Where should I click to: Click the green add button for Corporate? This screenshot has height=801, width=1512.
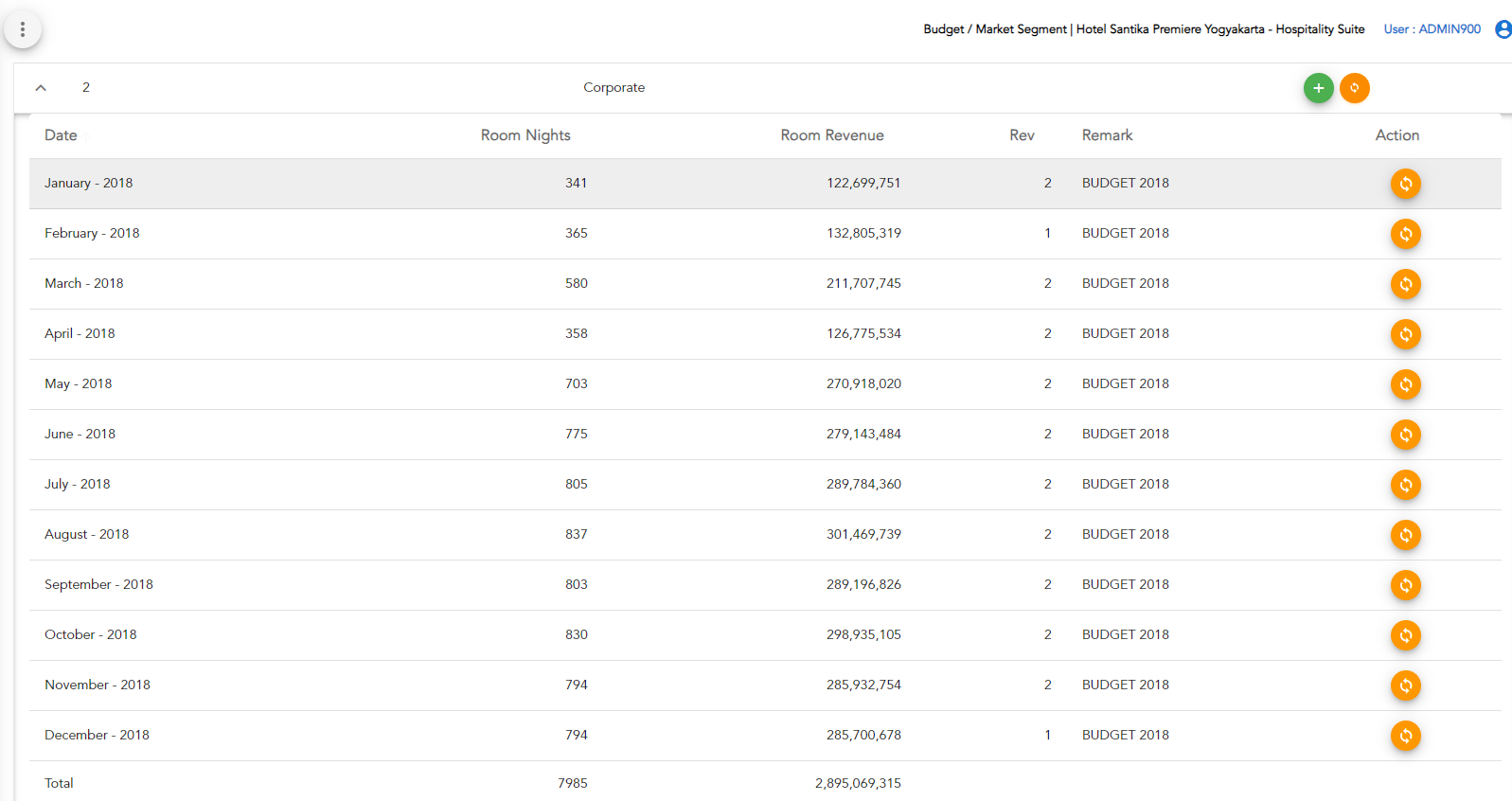[x=1318, y=88]
